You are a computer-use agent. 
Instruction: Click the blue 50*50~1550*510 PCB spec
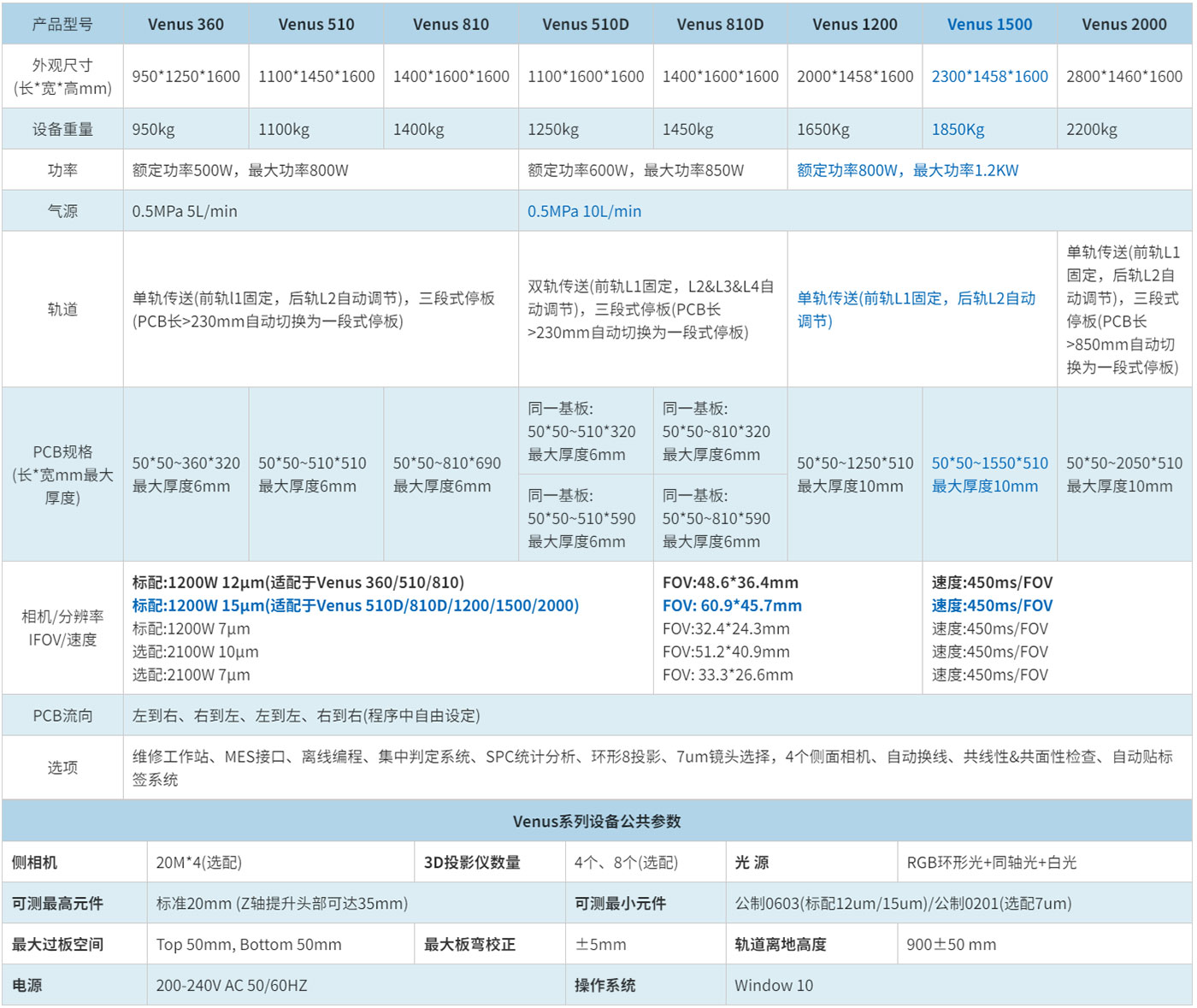[x=989, y=463]
